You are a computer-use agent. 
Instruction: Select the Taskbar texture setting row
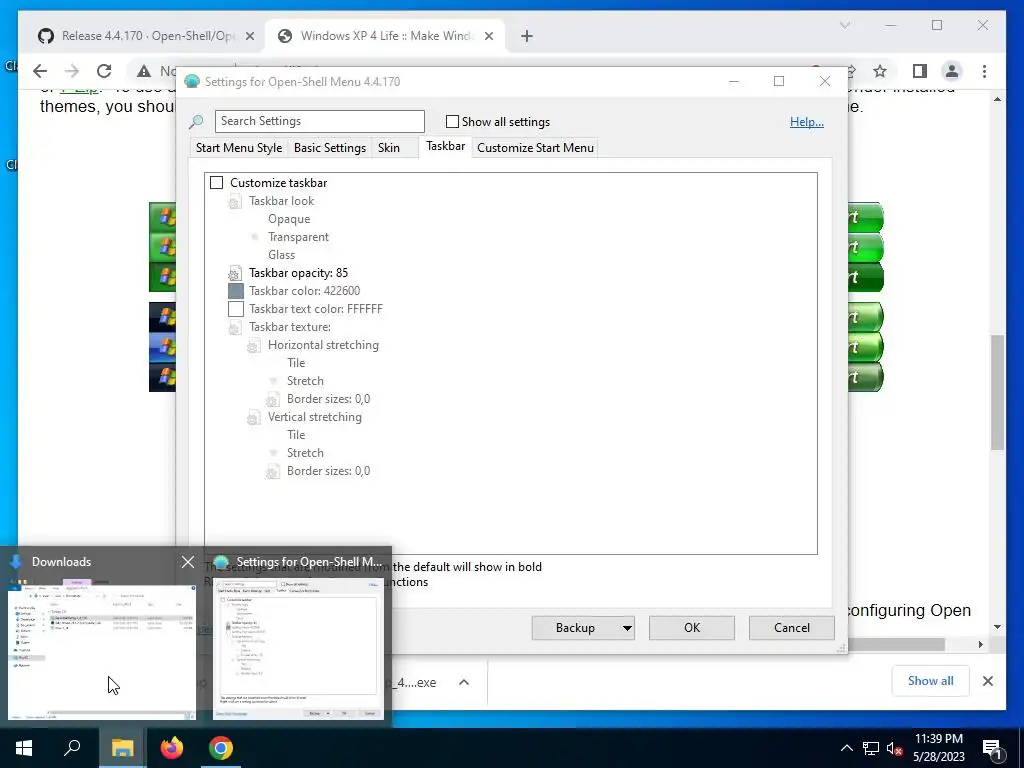coord(289,327)
